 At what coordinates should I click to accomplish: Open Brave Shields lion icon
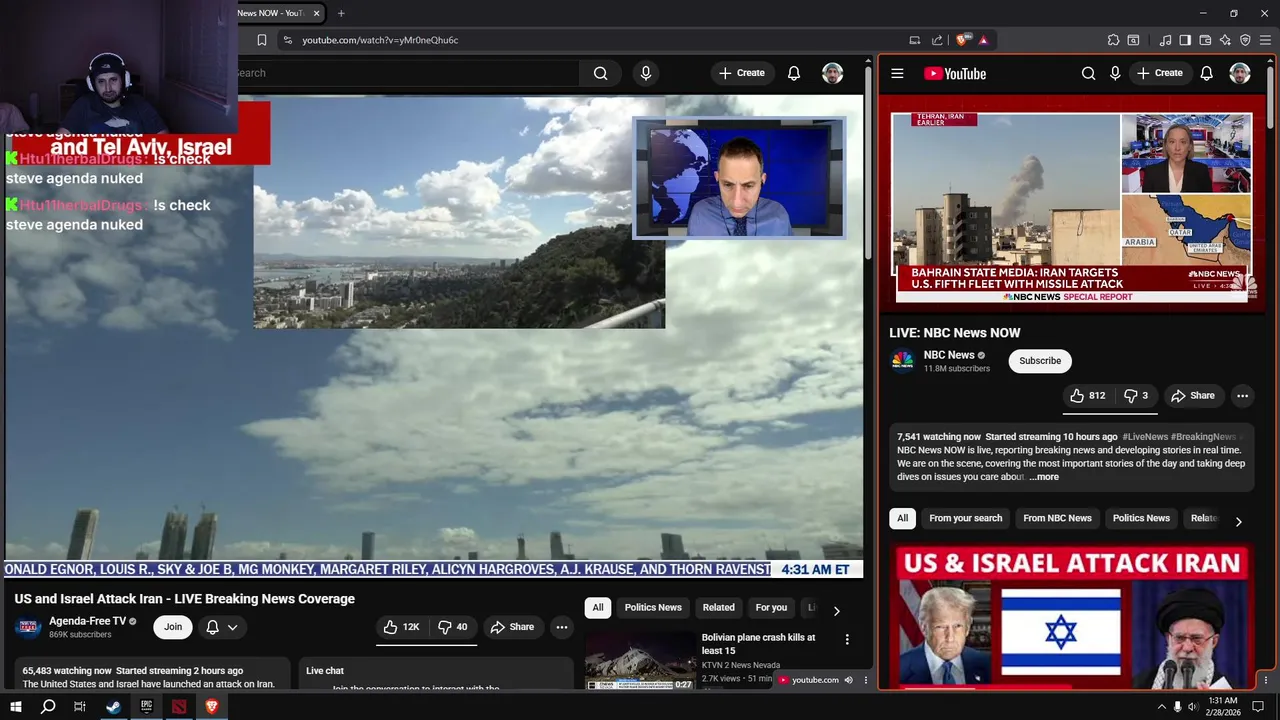coord(962,40)
